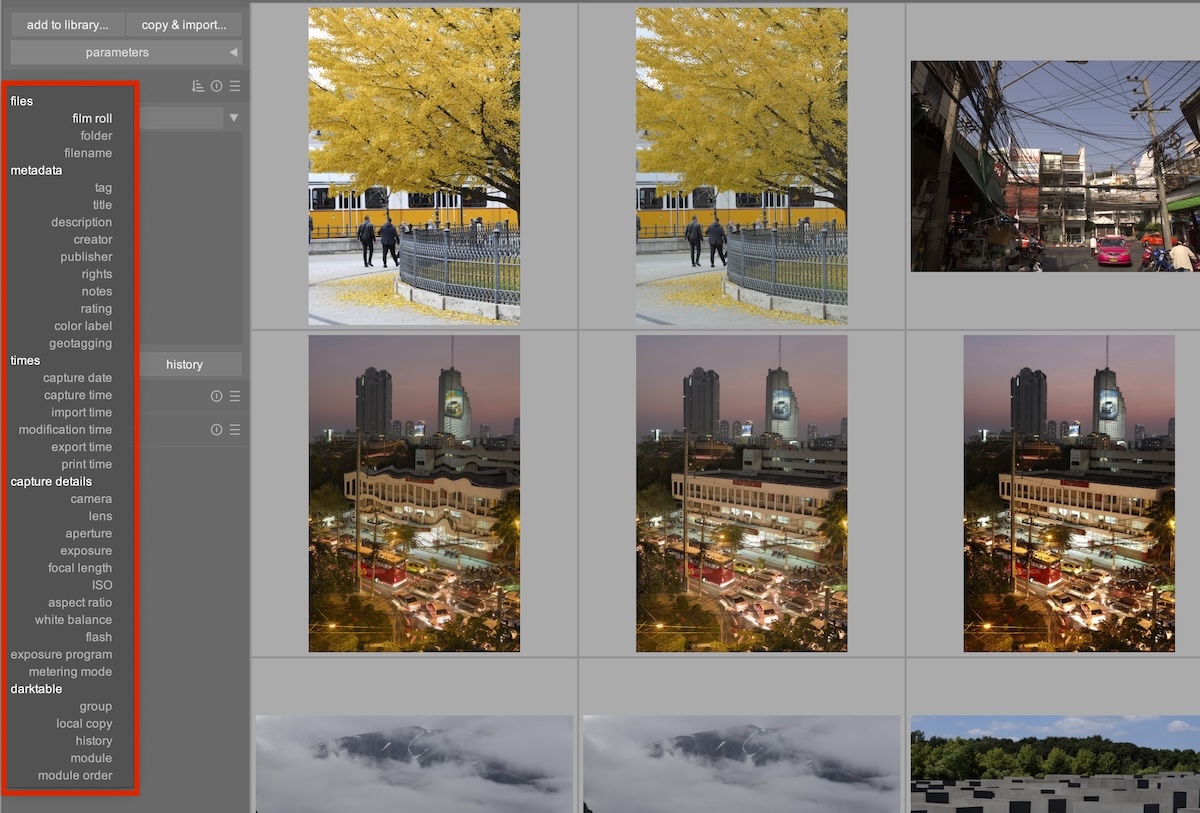Open the collection sort order icon
The height and width of the screenshot is (813, 1200).
198,86
